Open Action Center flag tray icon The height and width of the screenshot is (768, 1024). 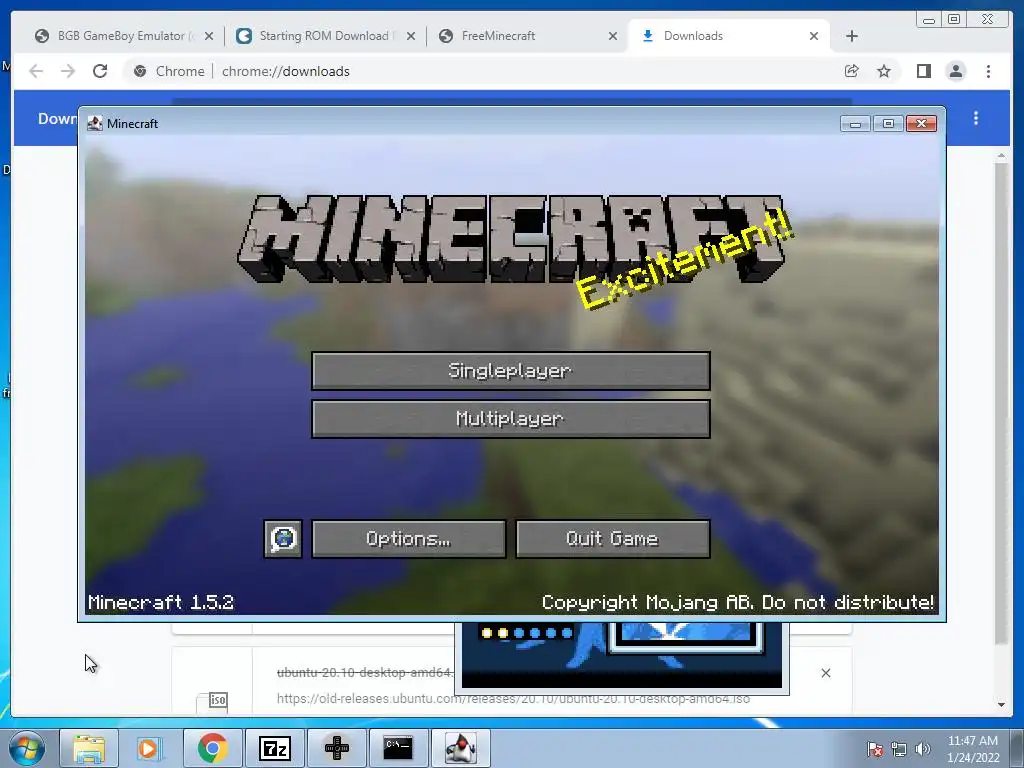click(875, 750)
